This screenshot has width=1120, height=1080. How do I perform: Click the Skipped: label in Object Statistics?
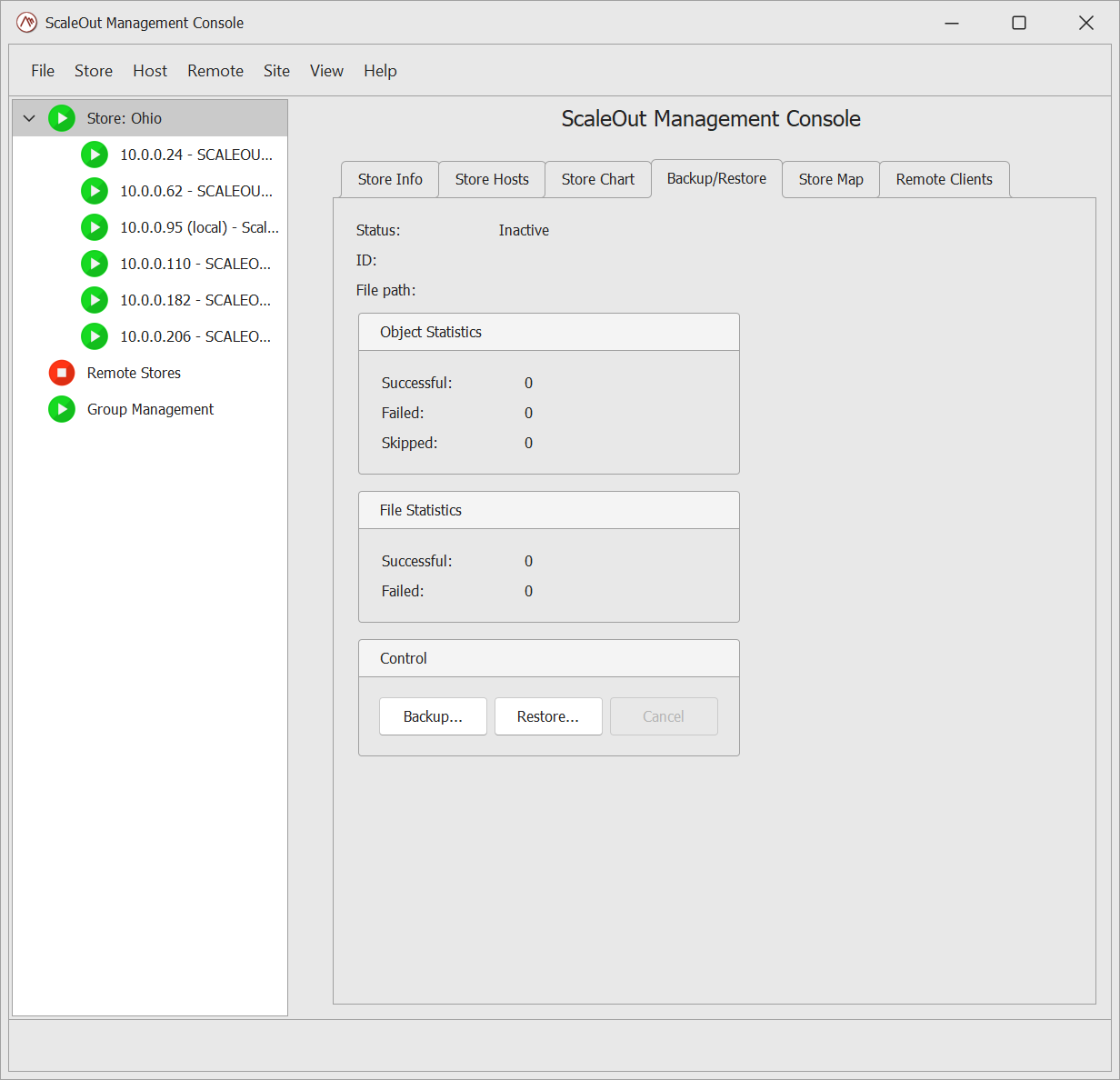point(409,443)
